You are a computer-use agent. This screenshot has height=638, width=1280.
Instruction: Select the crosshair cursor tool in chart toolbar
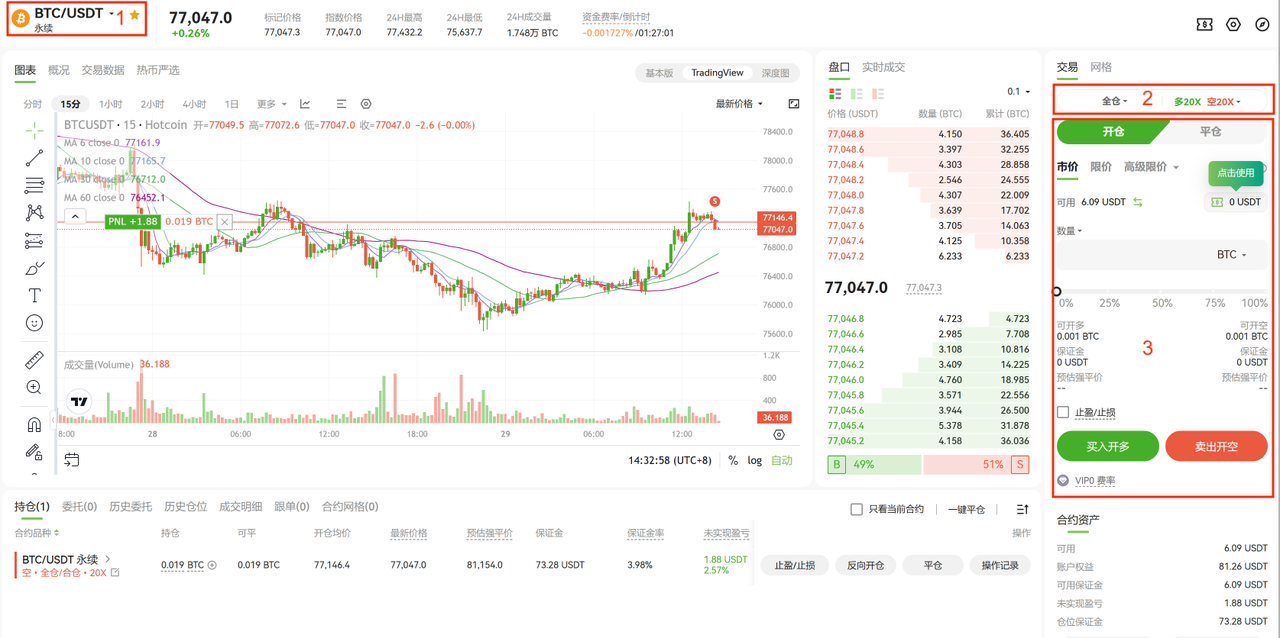[34, 130]
